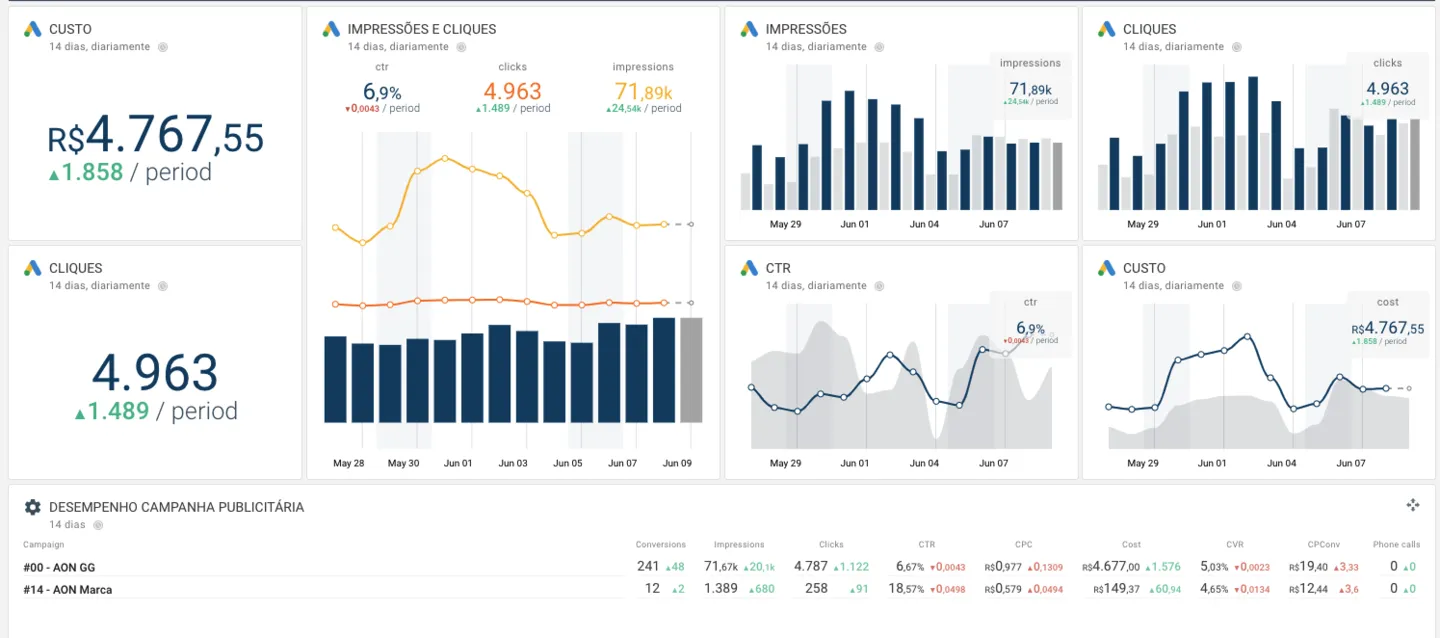Click the info dot under the IMPRESSÕES E CLIQUES title

pos(462,47)
